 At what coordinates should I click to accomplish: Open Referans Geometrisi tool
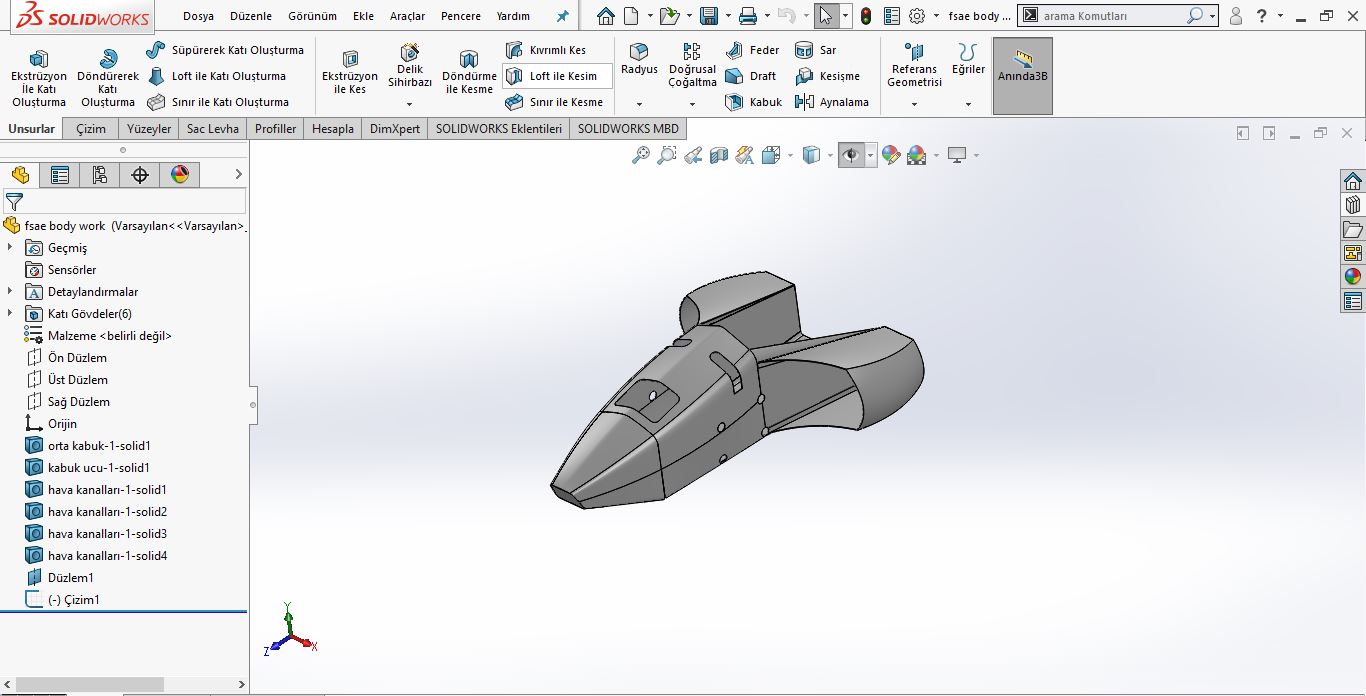click(914, 66)
